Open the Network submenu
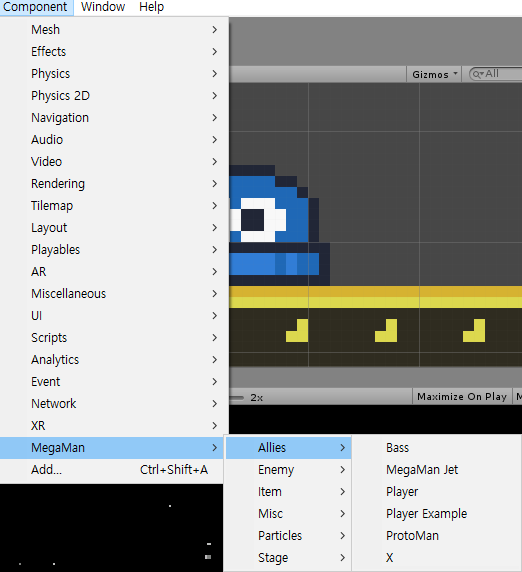The width and height of the screenshot is (522, 572). [114, 403]
